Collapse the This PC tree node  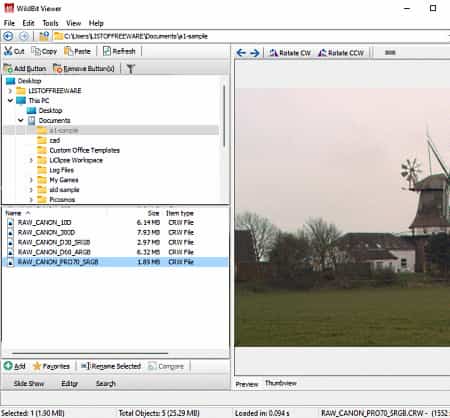[10, 100]
